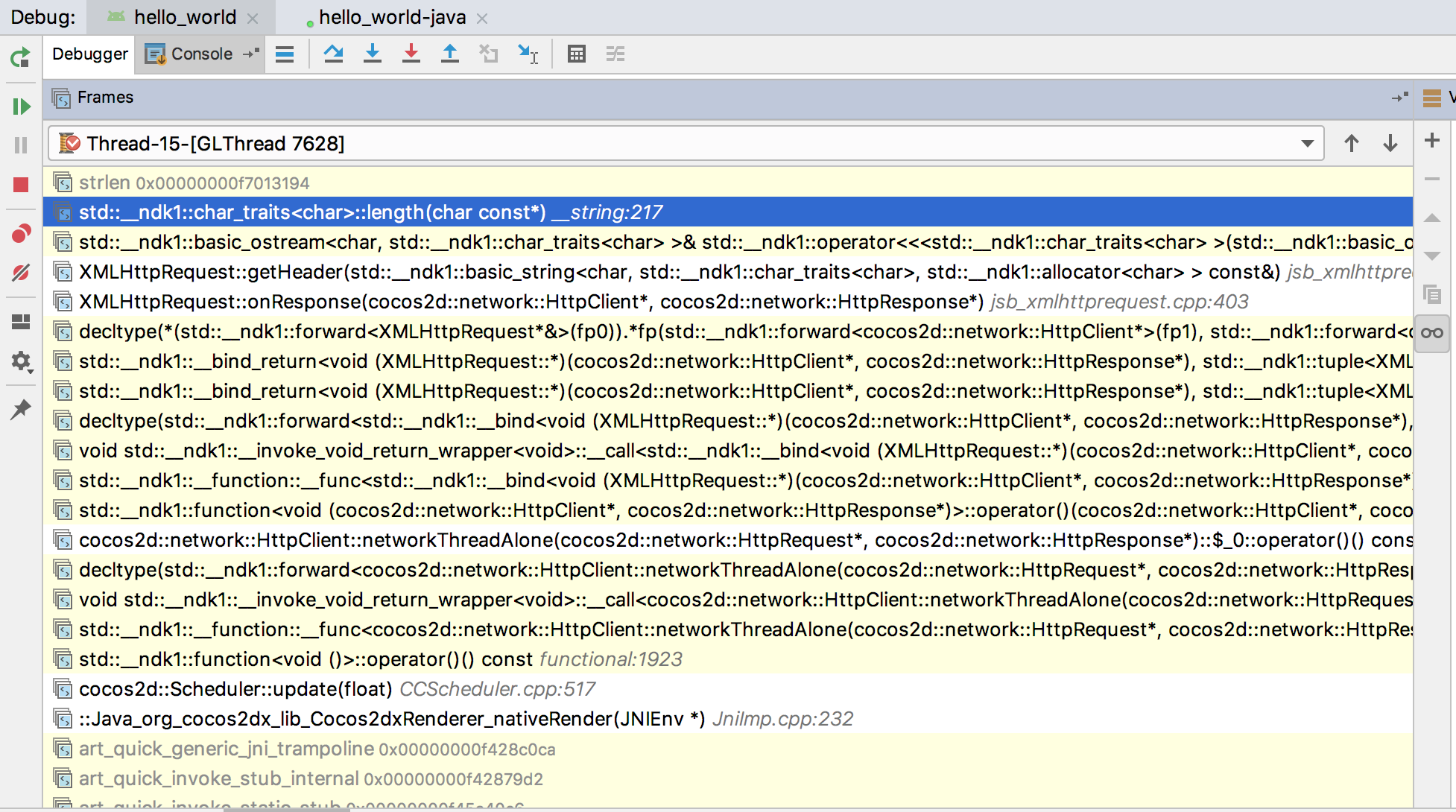Open debugger settings gear menu
This screenshot has height=812, width=1456.
click(x=21, y=362)
